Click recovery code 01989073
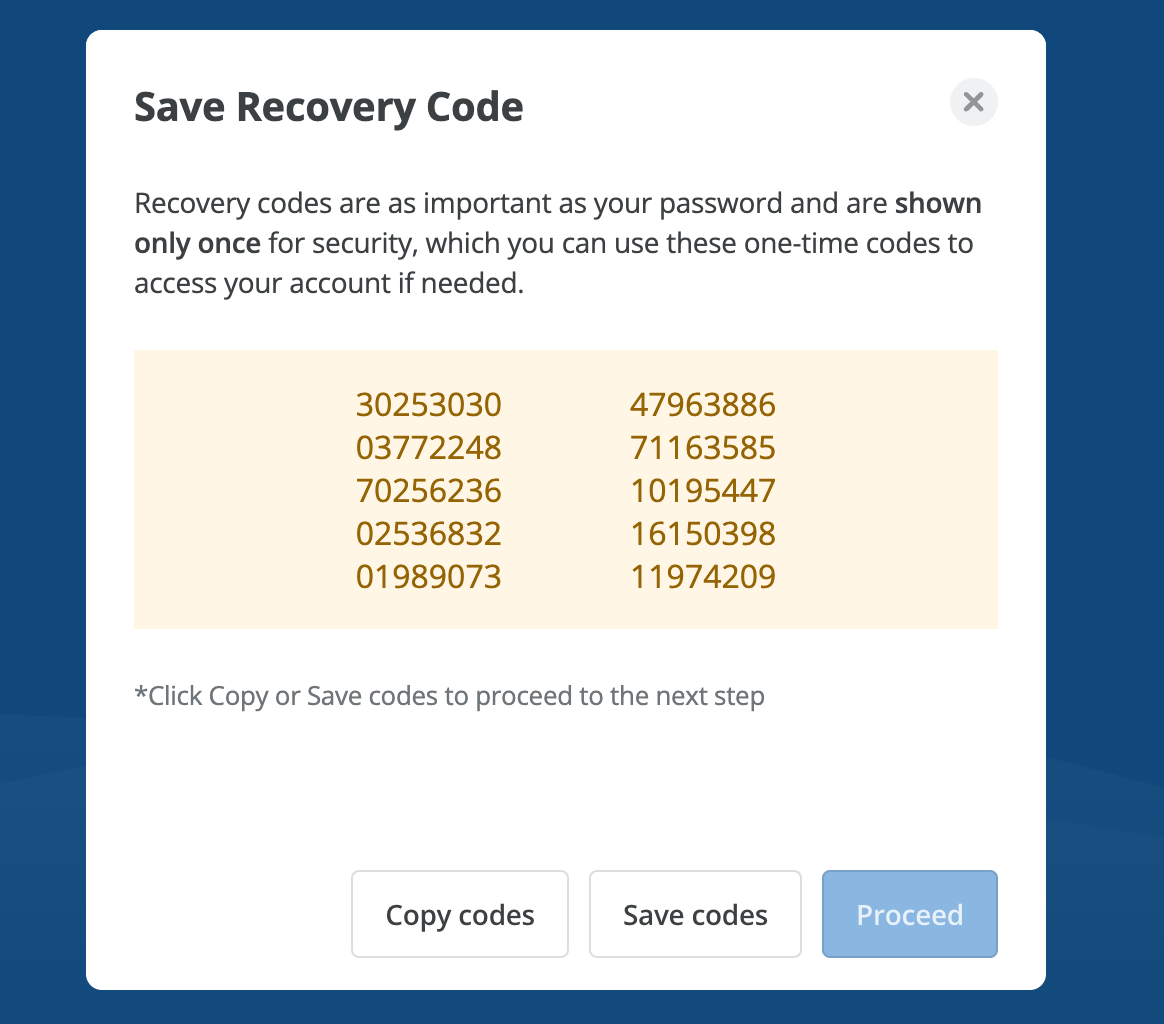The image size is (1164, 1024). pos(428,577)
